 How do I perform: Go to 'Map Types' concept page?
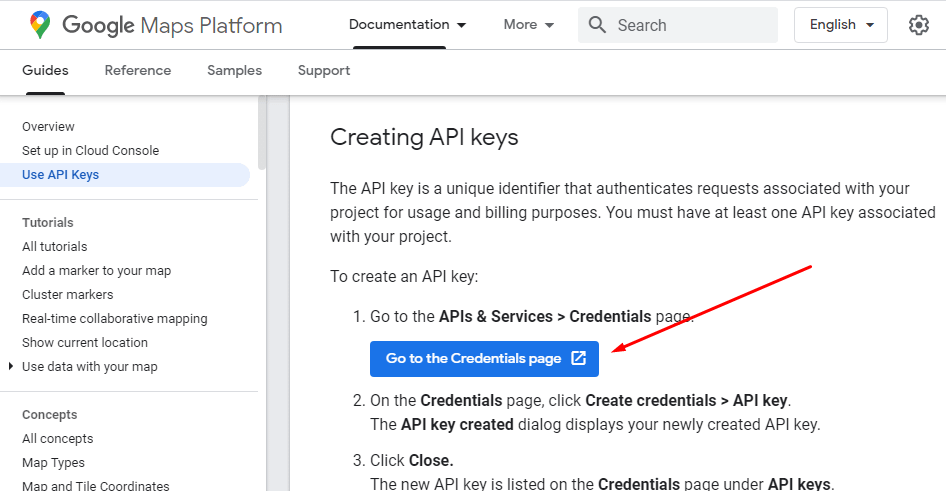53,463
